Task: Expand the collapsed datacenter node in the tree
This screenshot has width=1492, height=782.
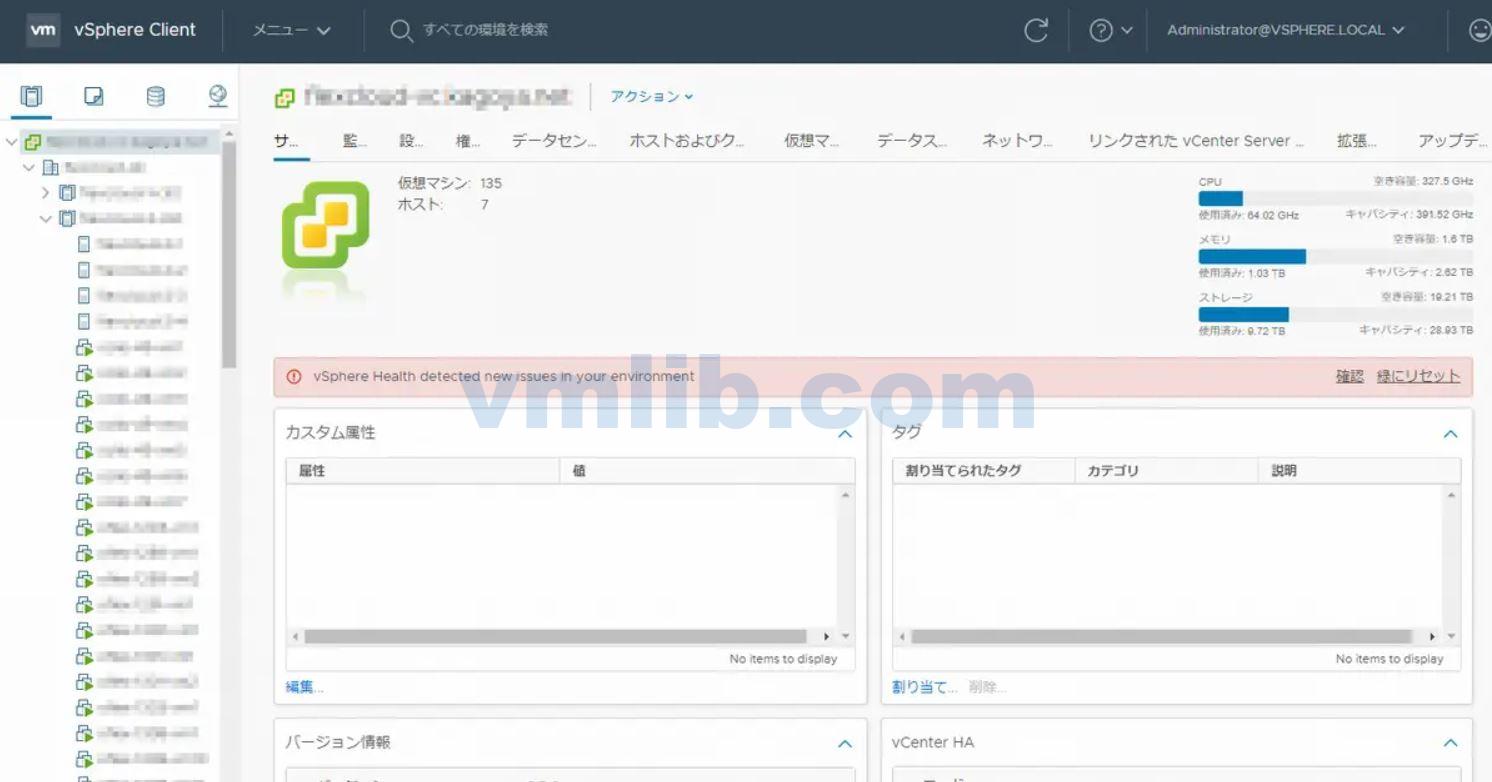Action: [44, 193]
